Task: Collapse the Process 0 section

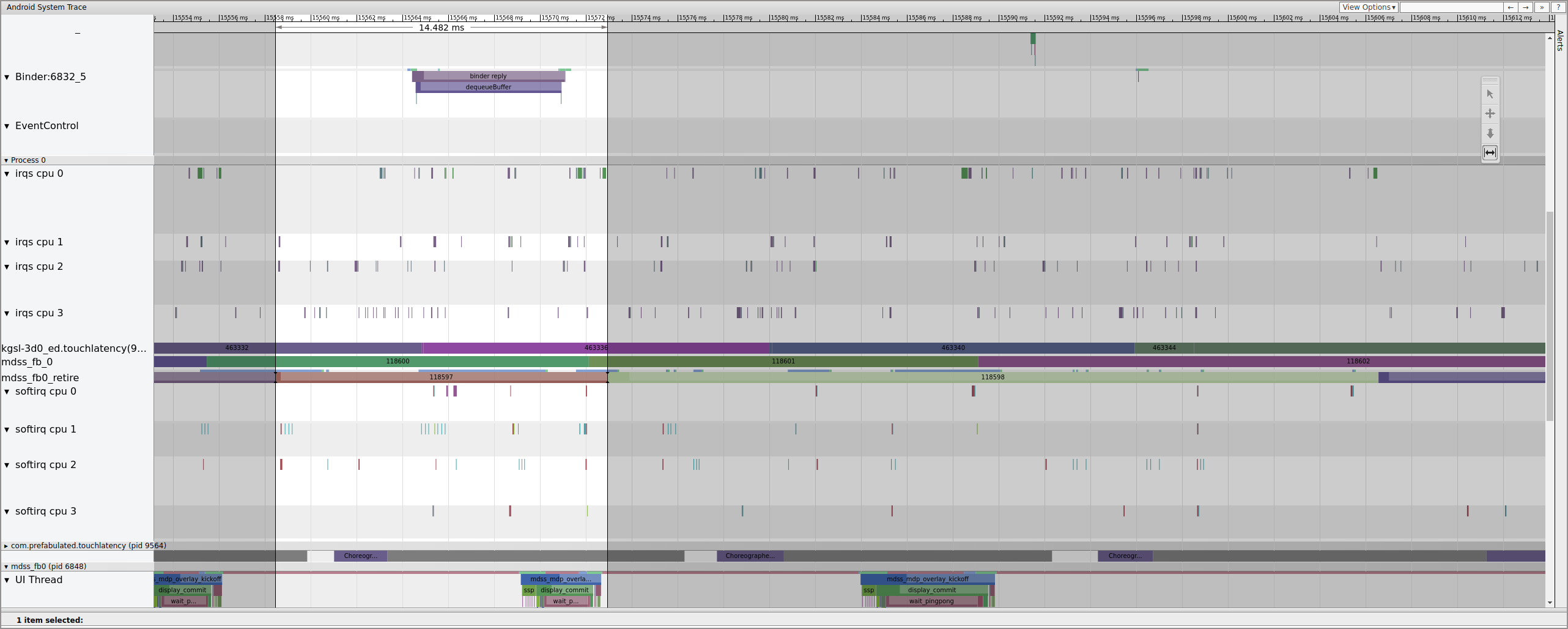Action: click(6, 160)
